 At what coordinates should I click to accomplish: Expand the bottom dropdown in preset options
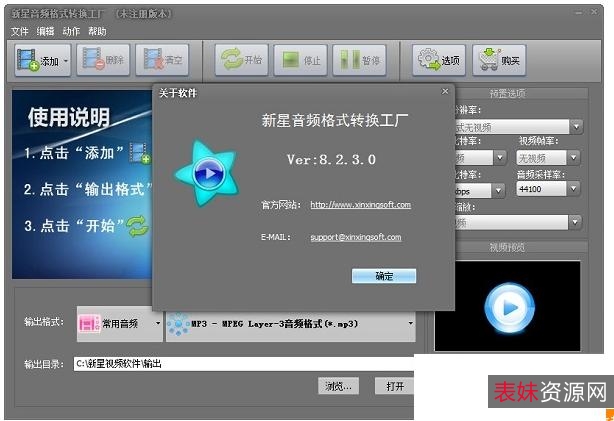click(574, 222)
